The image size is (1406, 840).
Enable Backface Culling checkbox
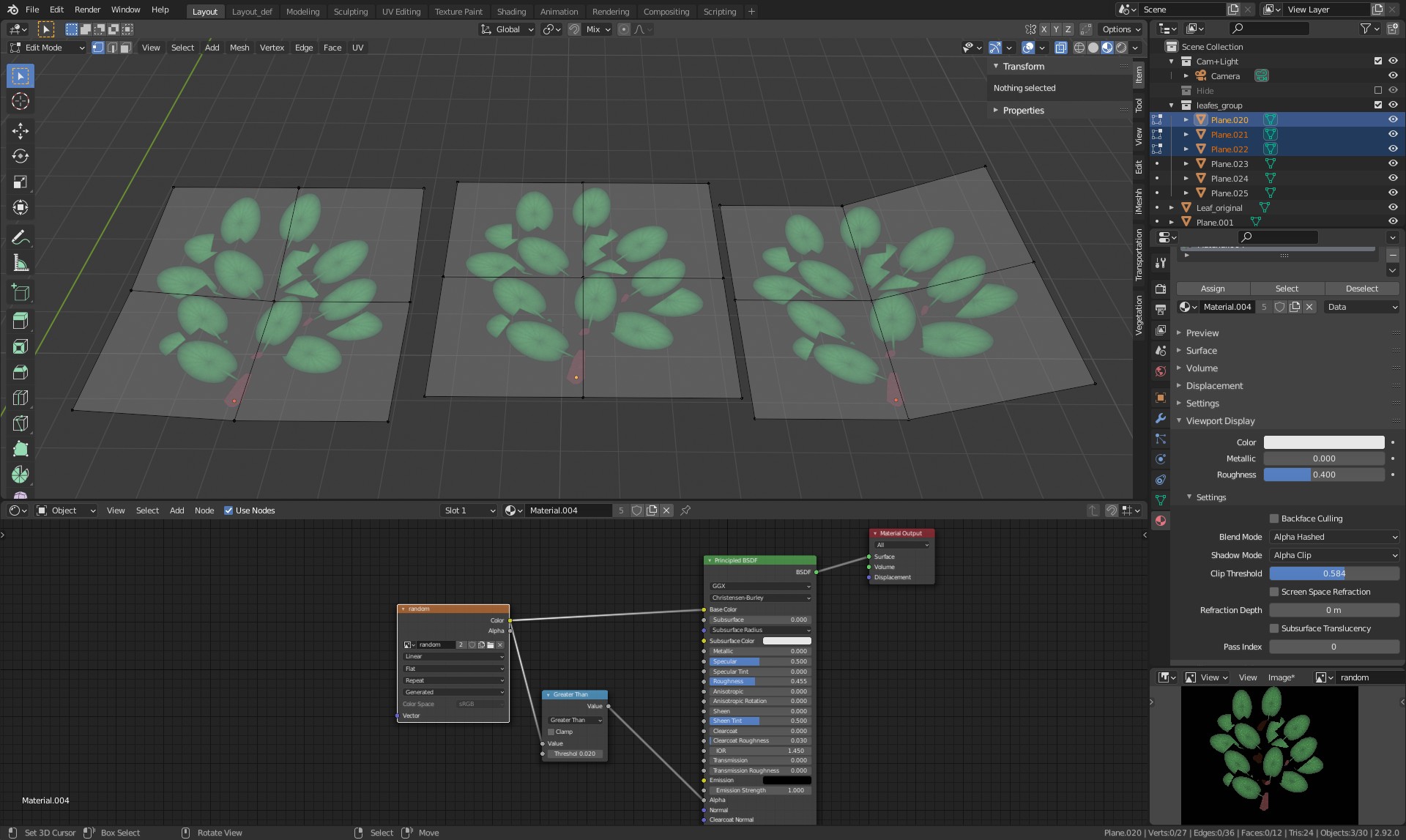(x=1274, y=519)
